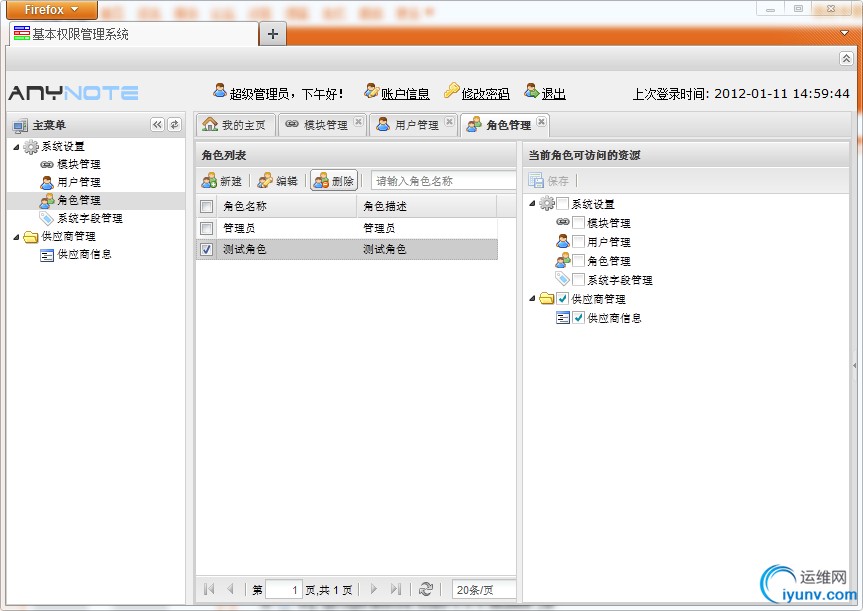The image size is (863, 611).
Task: Open the 20条/页 page size combo box
Action: tap(484, 590)
